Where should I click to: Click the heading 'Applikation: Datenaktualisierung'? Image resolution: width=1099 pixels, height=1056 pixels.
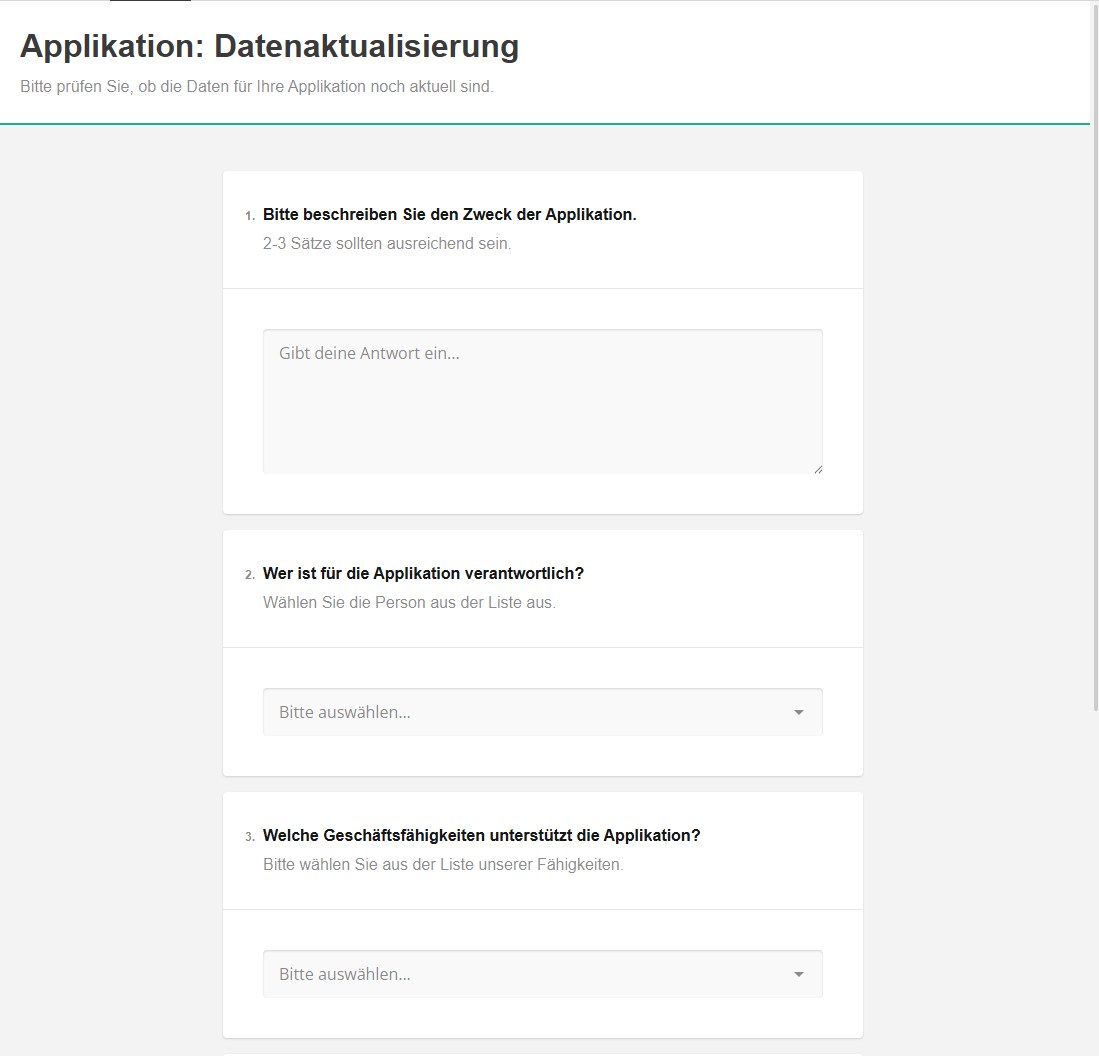[x=269, y=46]
